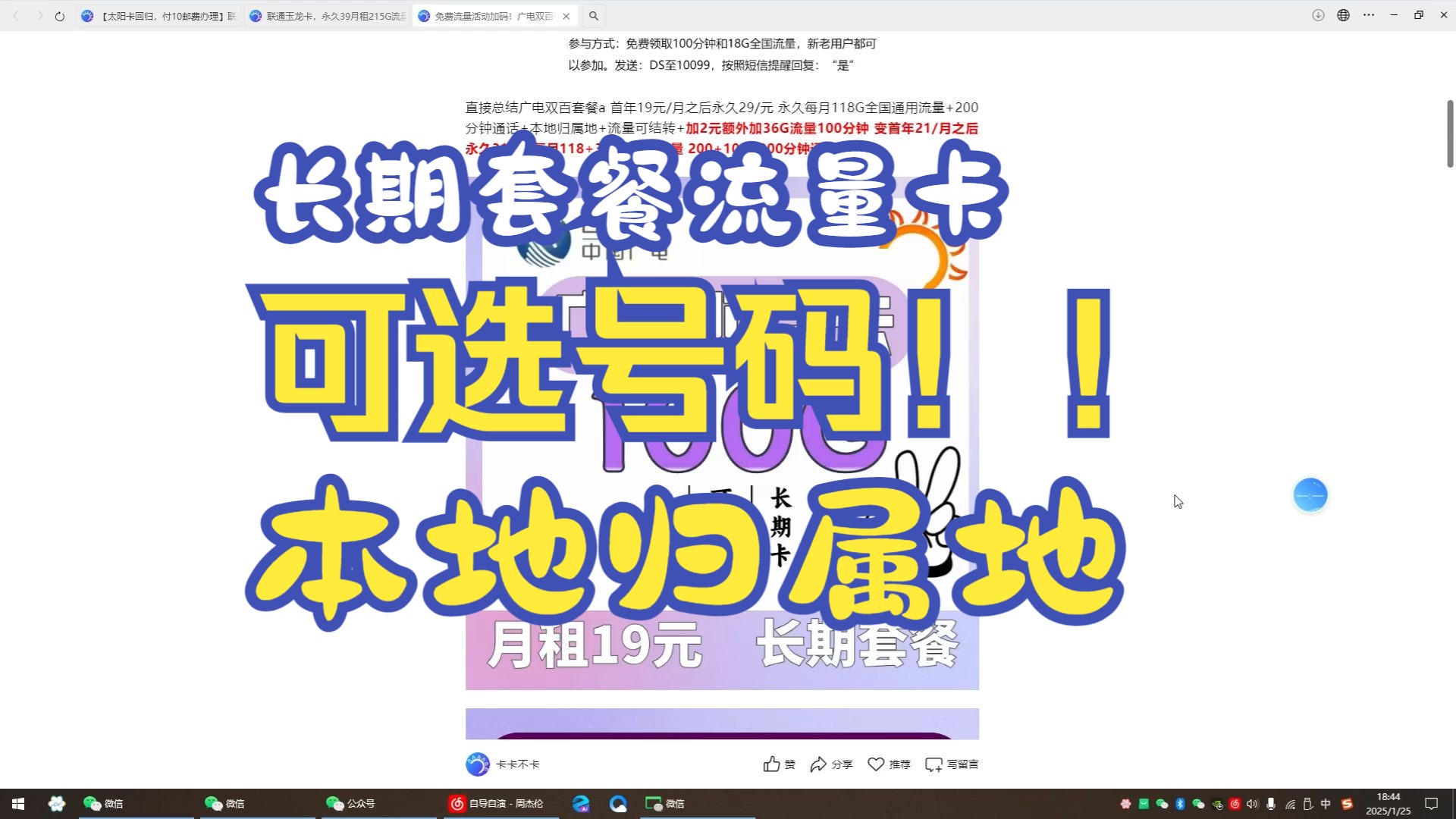The image size is (1456, 819).
Task: Click the Sogou S input tray icon
Action: click(x=1347, y=804)
